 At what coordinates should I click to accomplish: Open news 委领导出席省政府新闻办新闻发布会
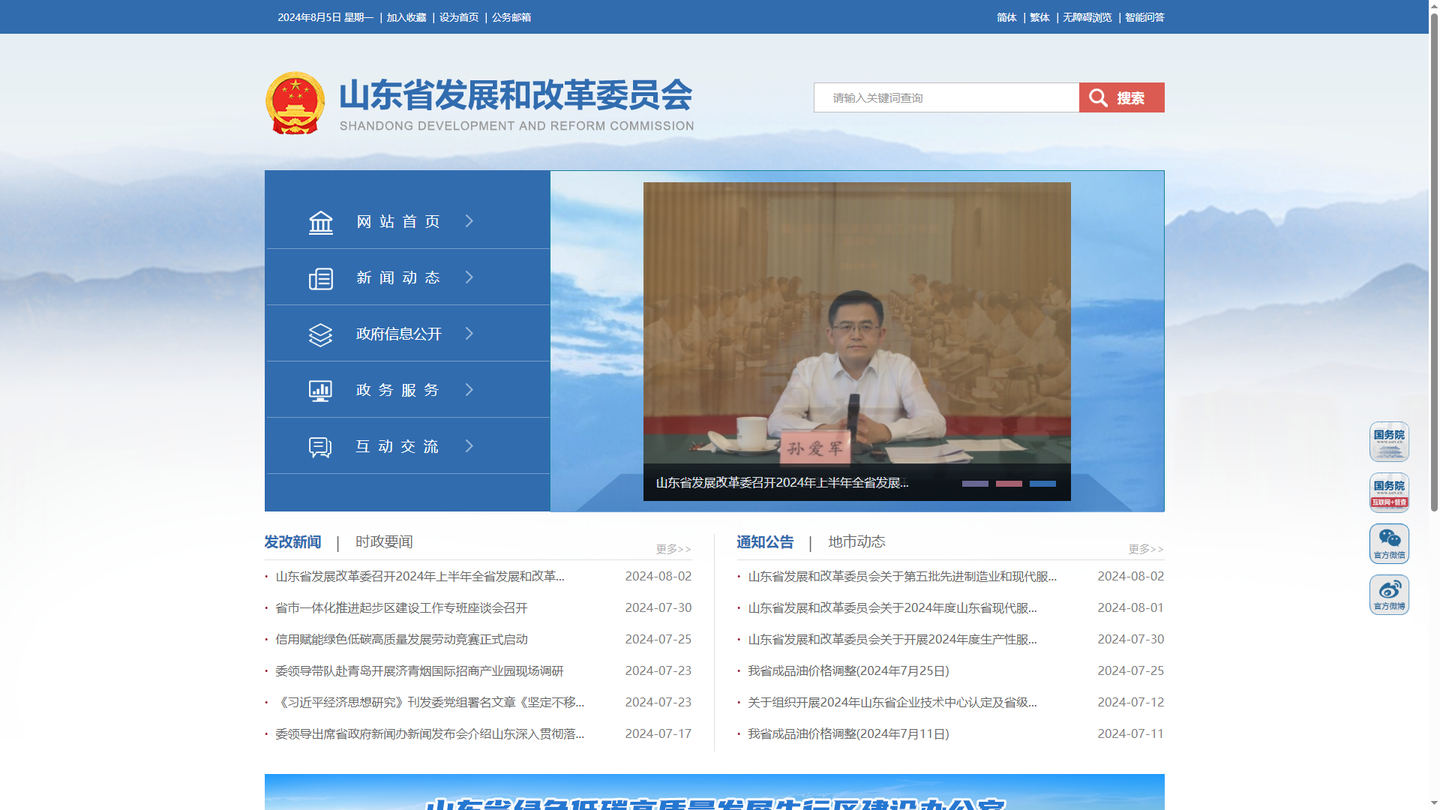pos(430,734)
